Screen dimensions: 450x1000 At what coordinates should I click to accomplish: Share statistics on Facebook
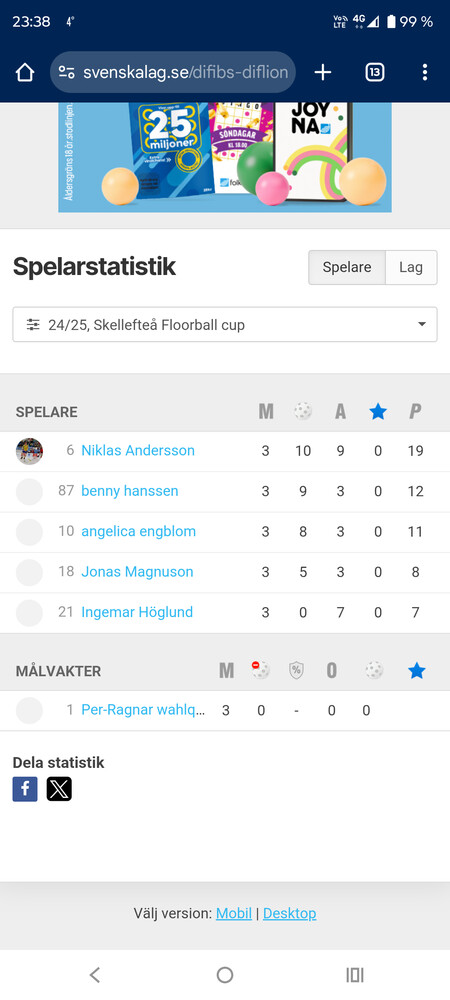(25, 789)
